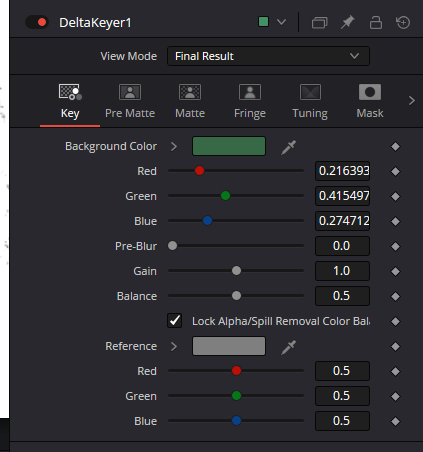The image size is (423, 452).
Task: Keyframe the Reference Blue diamond
Action: click(x=395, y=421)
